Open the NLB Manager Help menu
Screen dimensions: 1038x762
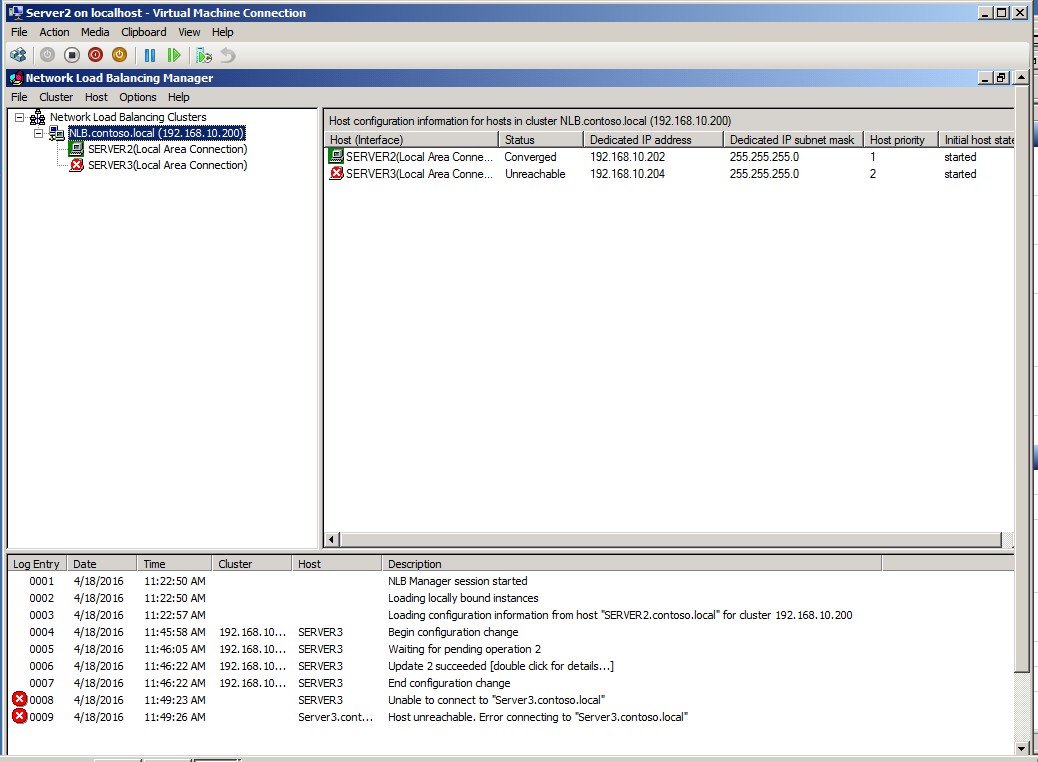point(179,97)
